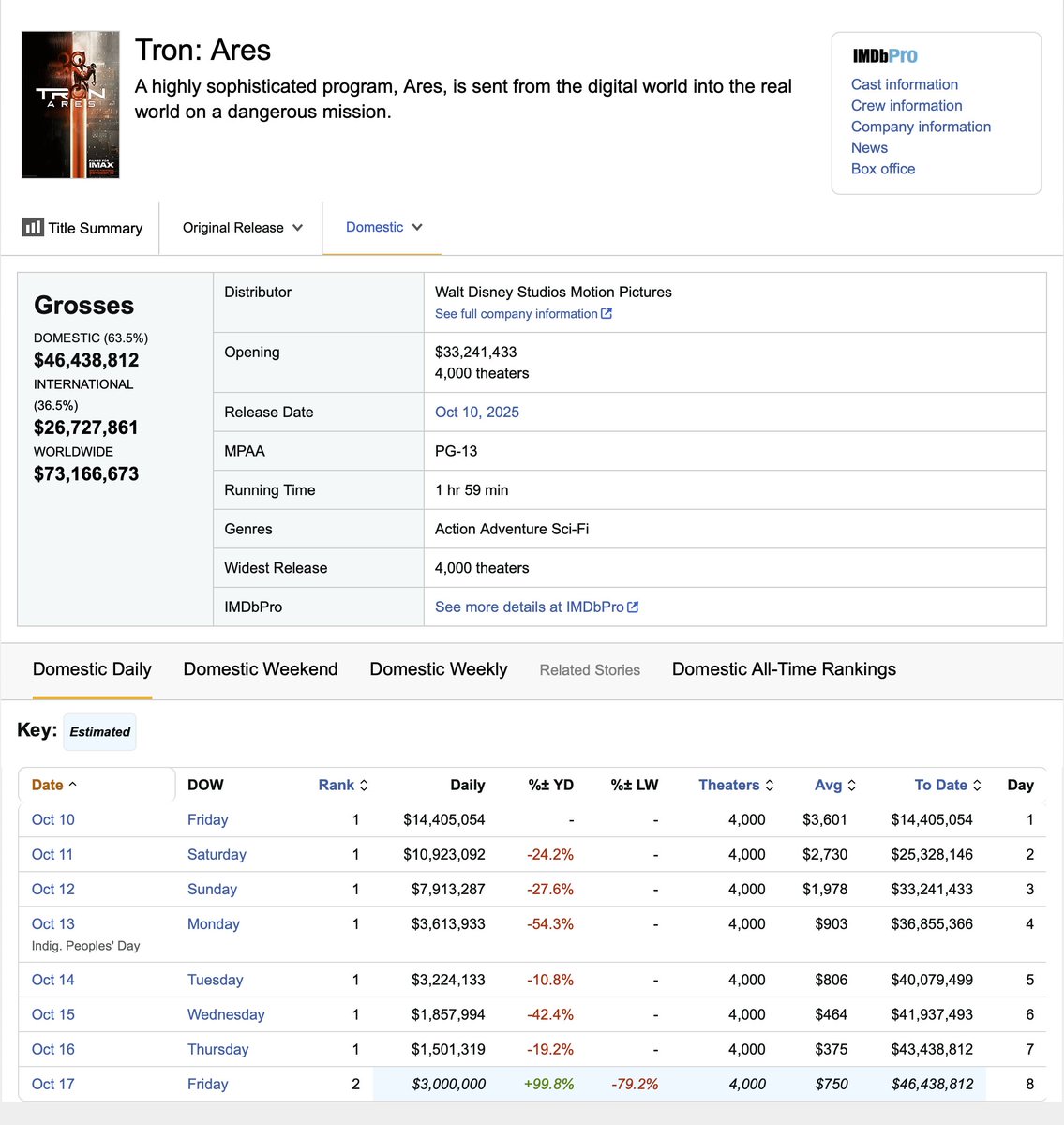Open Company information link

[x=921, y=127]
